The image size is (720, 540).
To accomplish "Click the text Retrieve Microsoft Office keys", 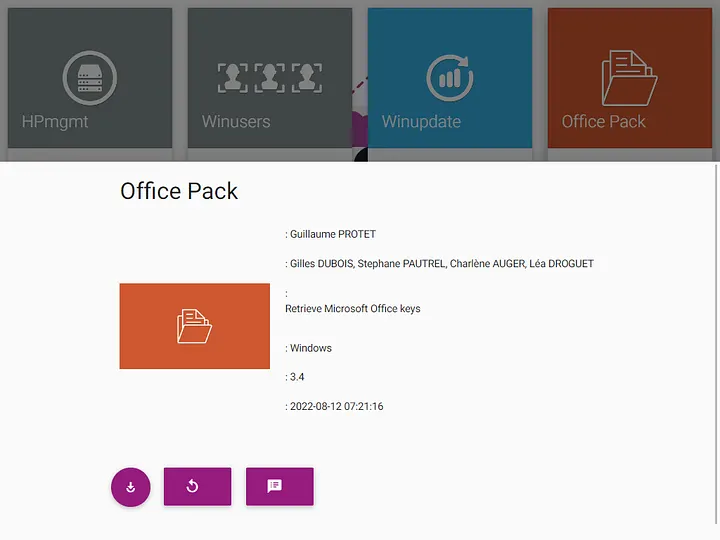I will click(353, 309).
